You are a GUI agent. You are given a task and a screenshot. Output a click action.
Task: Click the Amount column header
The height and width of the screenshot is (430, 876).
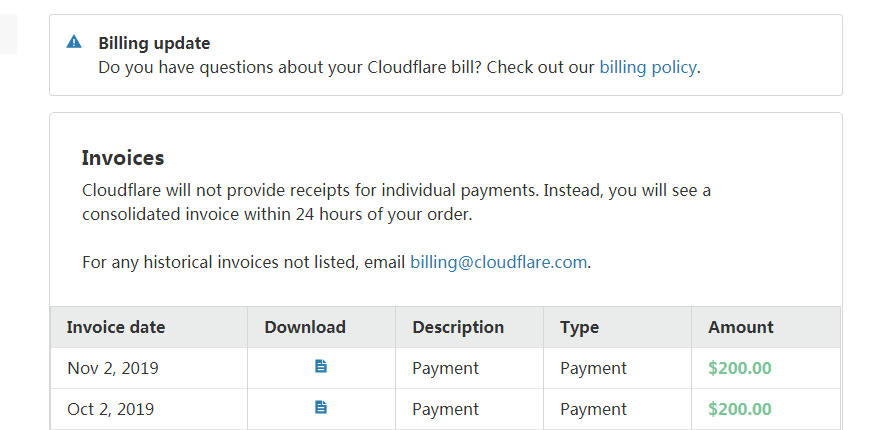[741, 327]
